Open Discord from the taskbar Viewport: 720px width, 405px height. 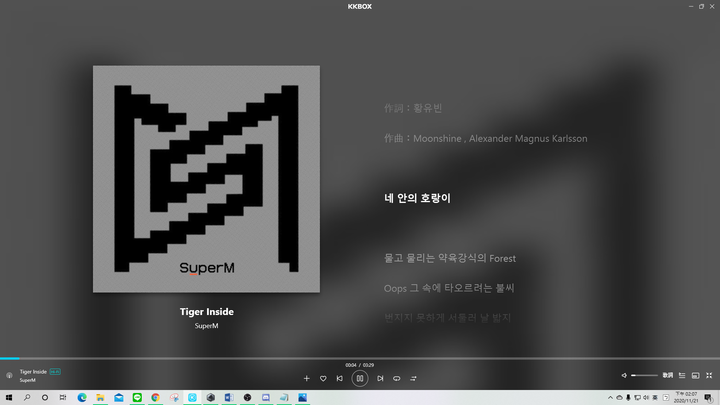[x=266, y=398]
